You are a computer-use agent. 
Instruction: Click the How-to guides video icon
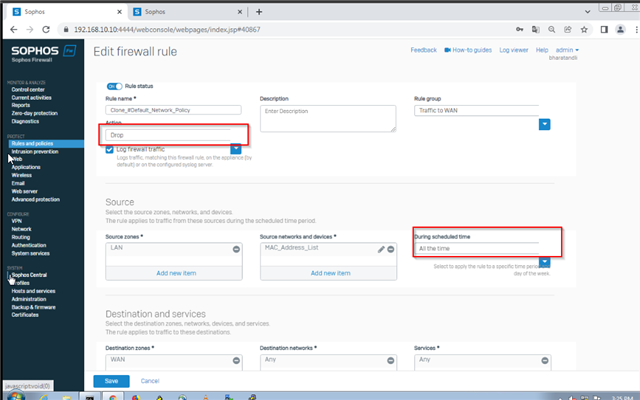pyautogui.click(x=447, y=50)
